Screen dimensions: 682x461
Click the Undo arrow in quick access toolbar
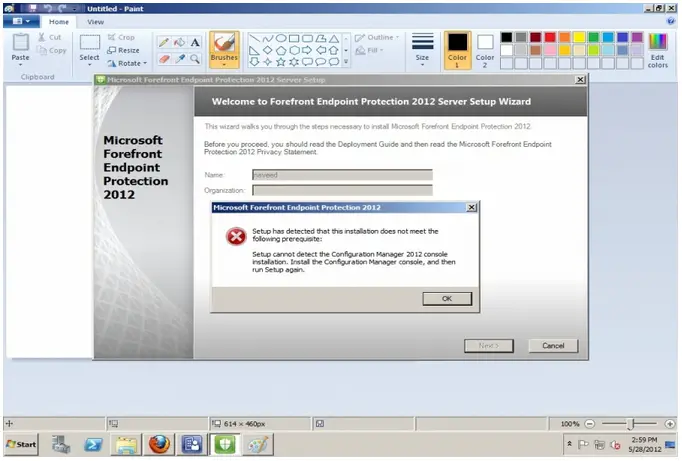coord(48,8)
